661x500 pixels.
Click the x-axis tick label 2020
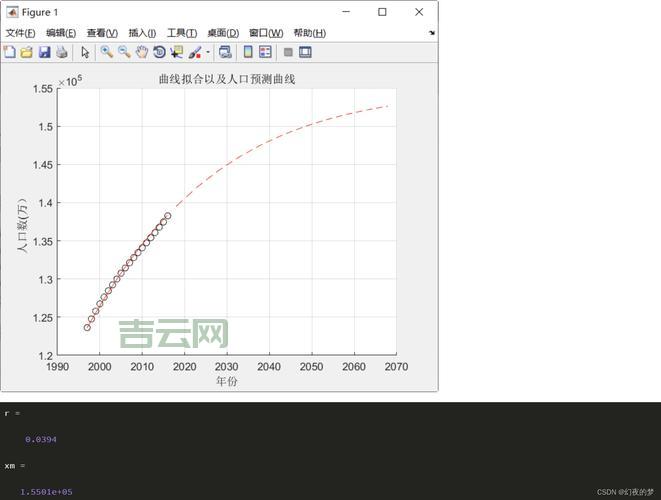184,367
